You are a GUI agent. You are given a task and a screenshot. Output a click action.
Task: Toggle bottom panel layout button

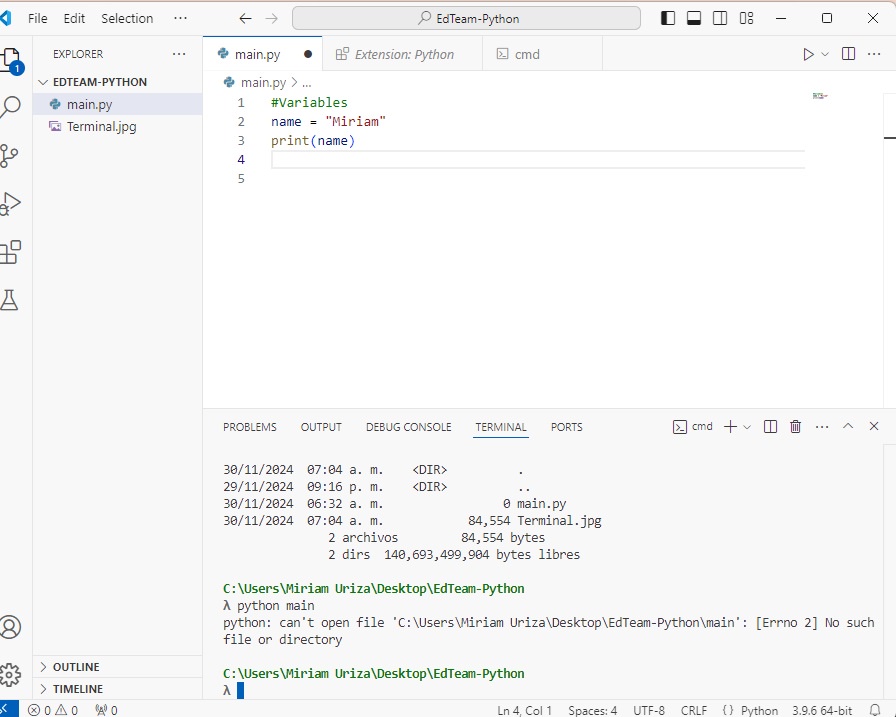point(694,18)
